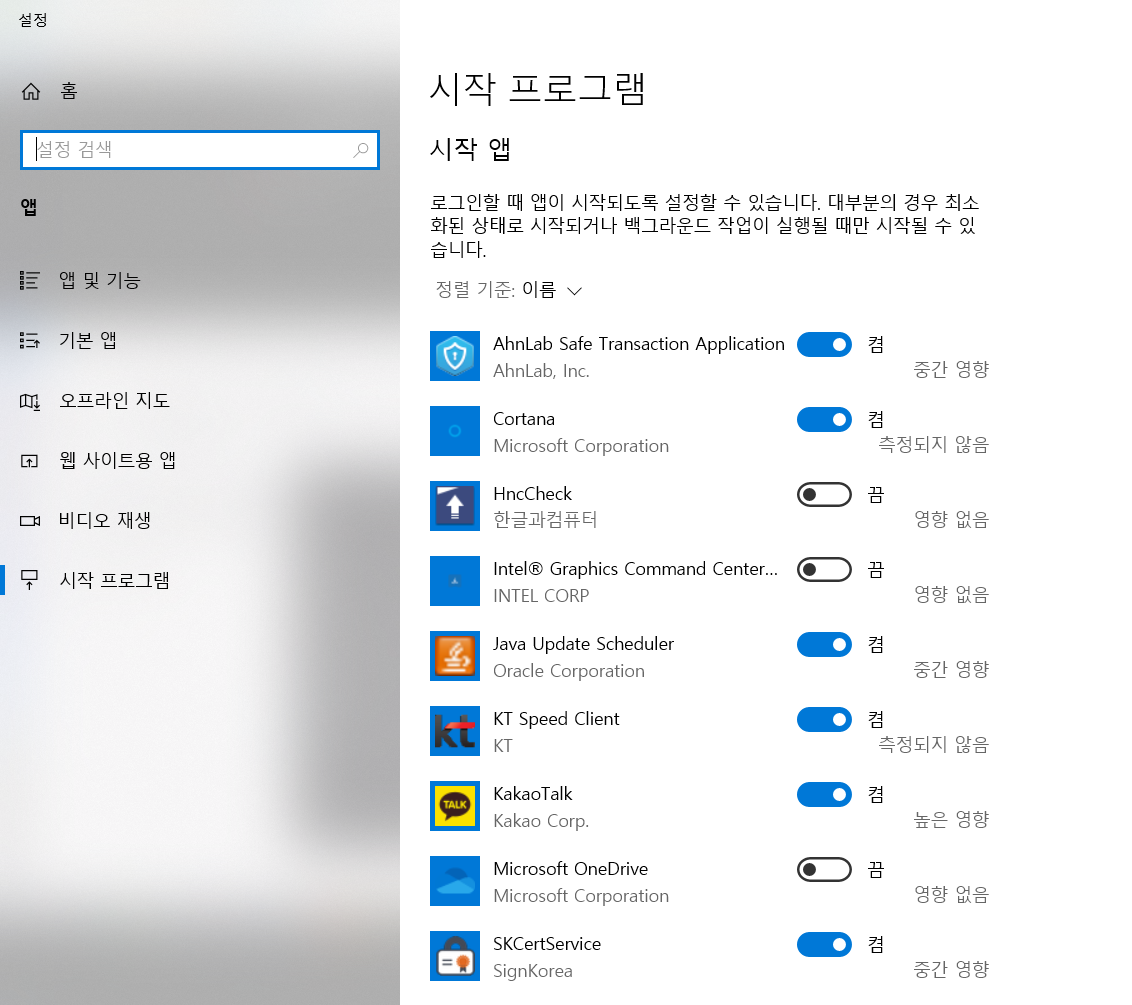Click the Oracle Corporation publisher text
The width and height of the screenshot is (1132, 1005).
pos(569,671)
